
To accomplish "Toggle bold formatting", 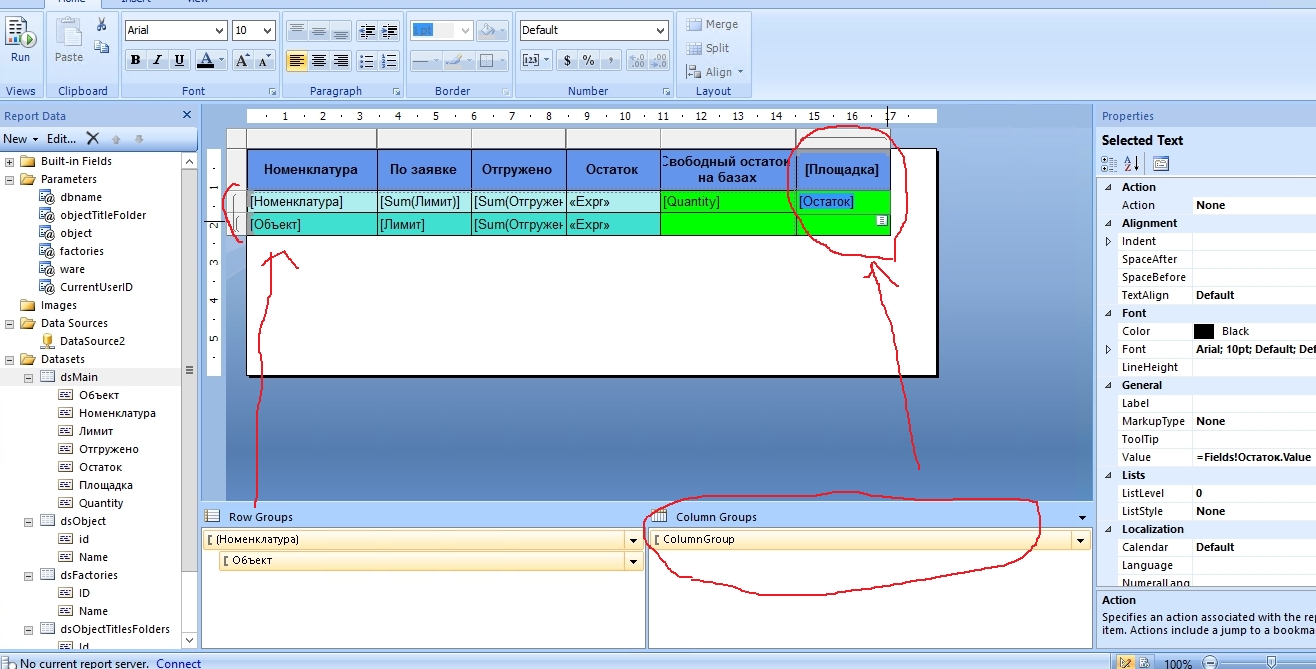I will pyautogui.click(x=135, y=61).
